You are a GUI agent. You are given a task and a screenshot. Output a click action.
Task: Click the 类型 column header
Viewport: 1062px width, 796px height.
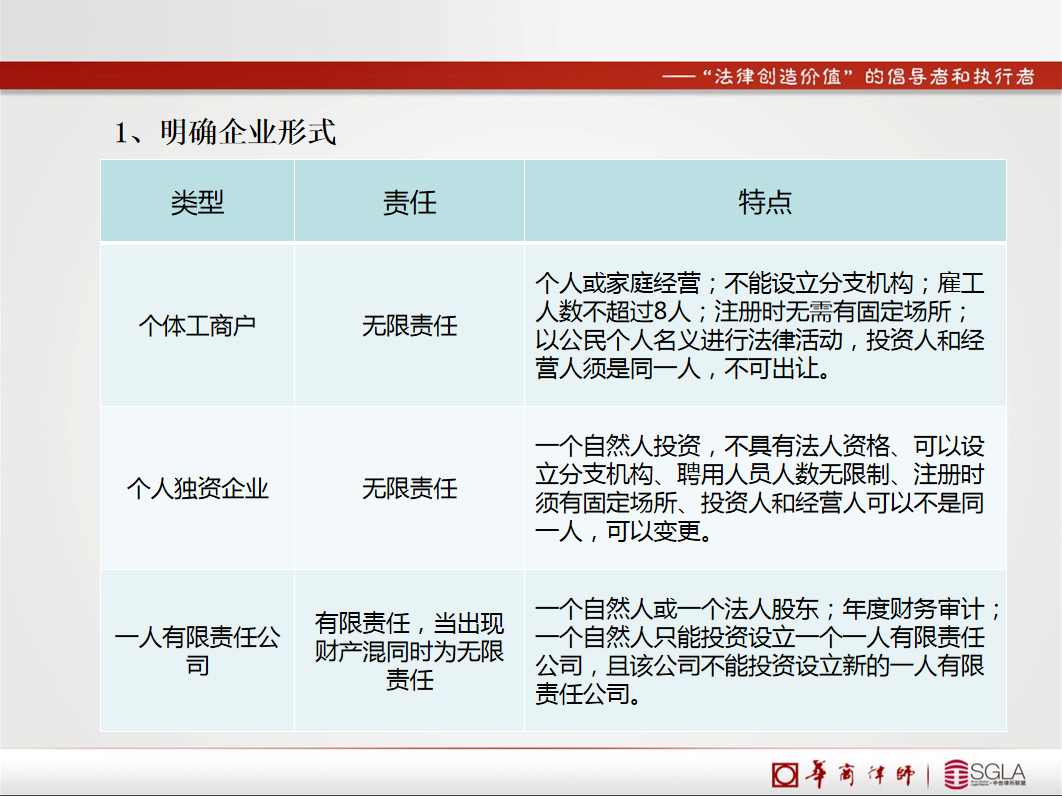click(197, 202)
